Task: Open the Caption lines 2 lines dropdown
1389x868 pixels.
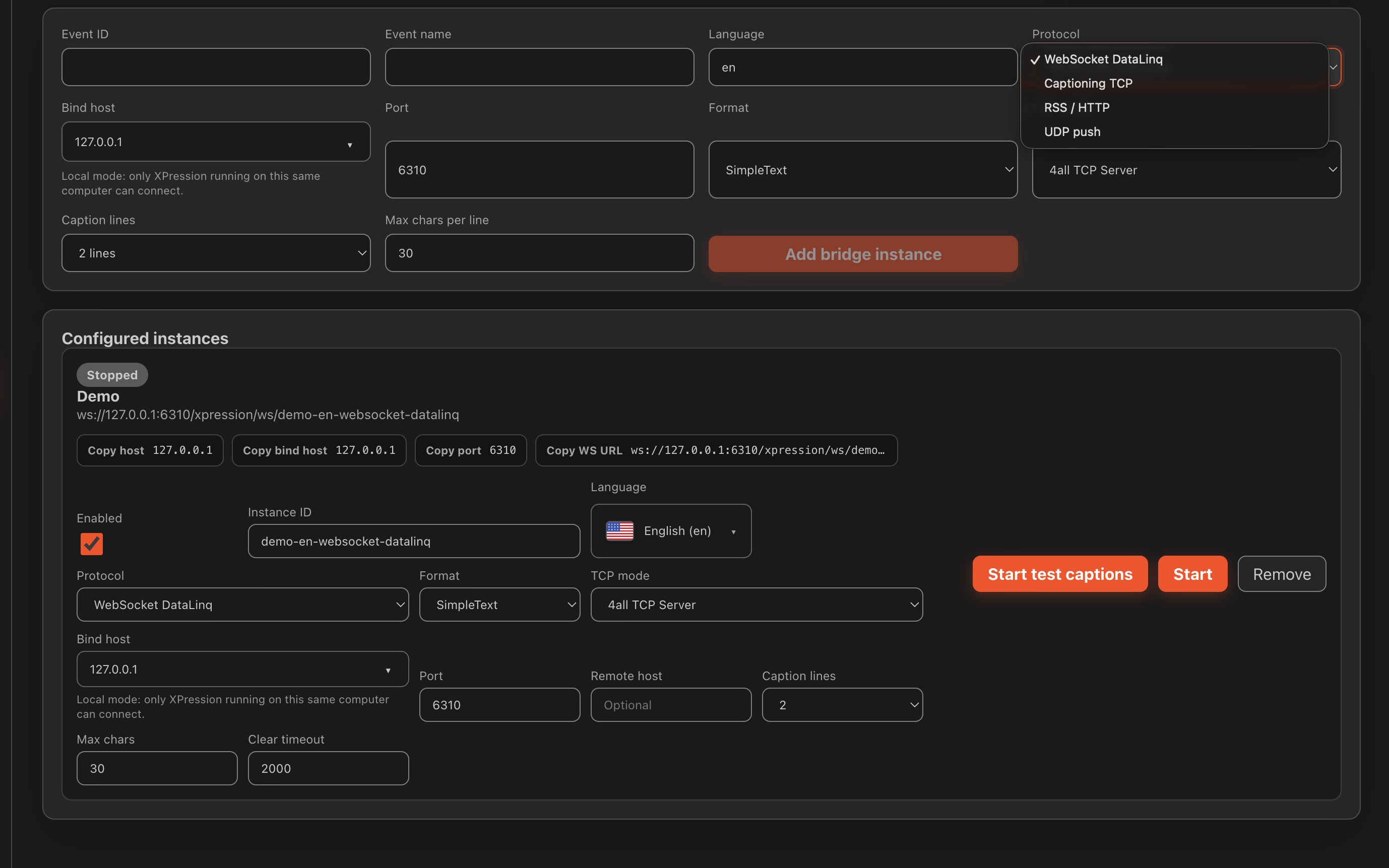Action: pyautogui.click(x=216, y=253)
